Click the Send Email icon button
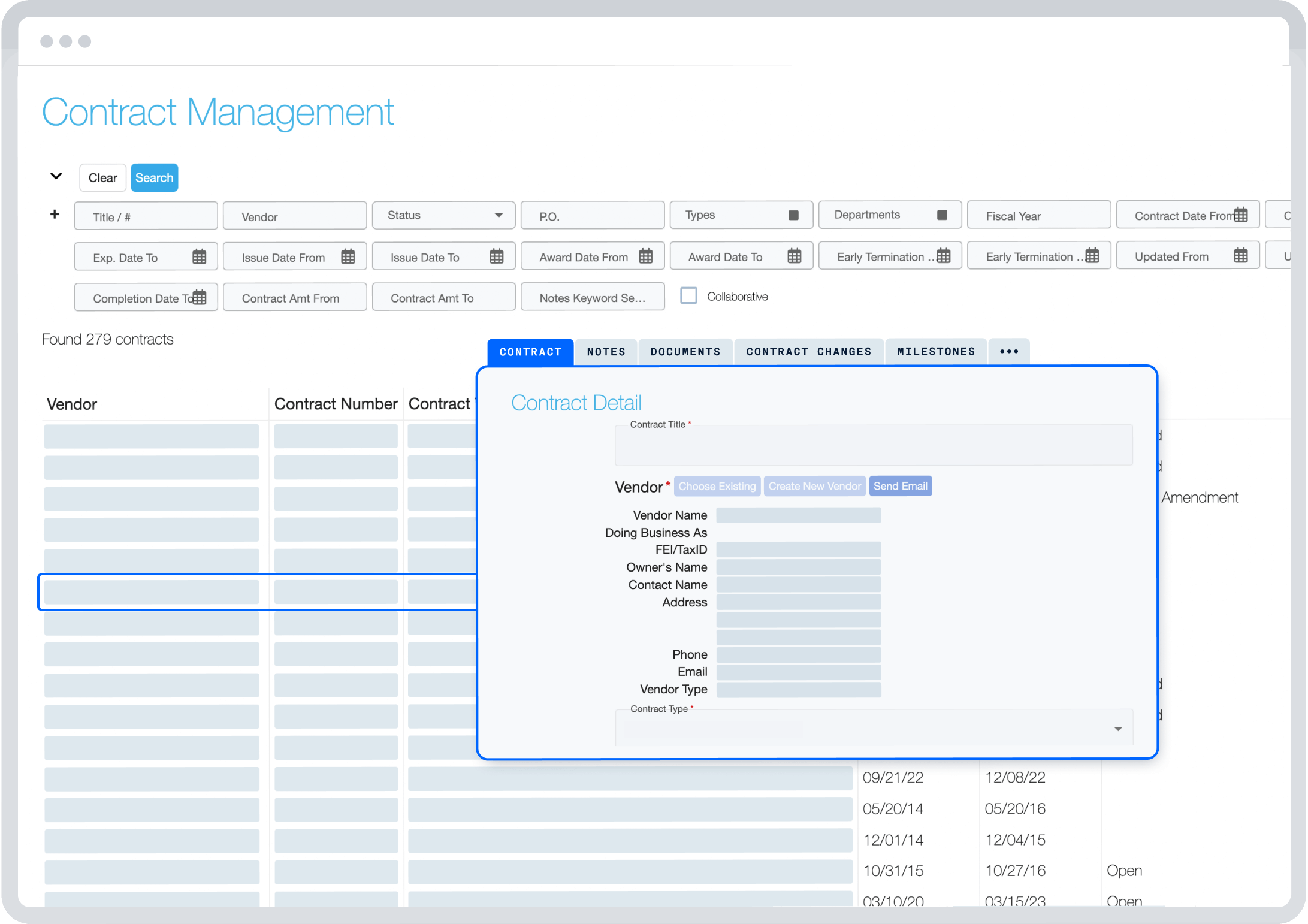The height and width of the screenshot is (924, 1308). click(x=898, y=486)
